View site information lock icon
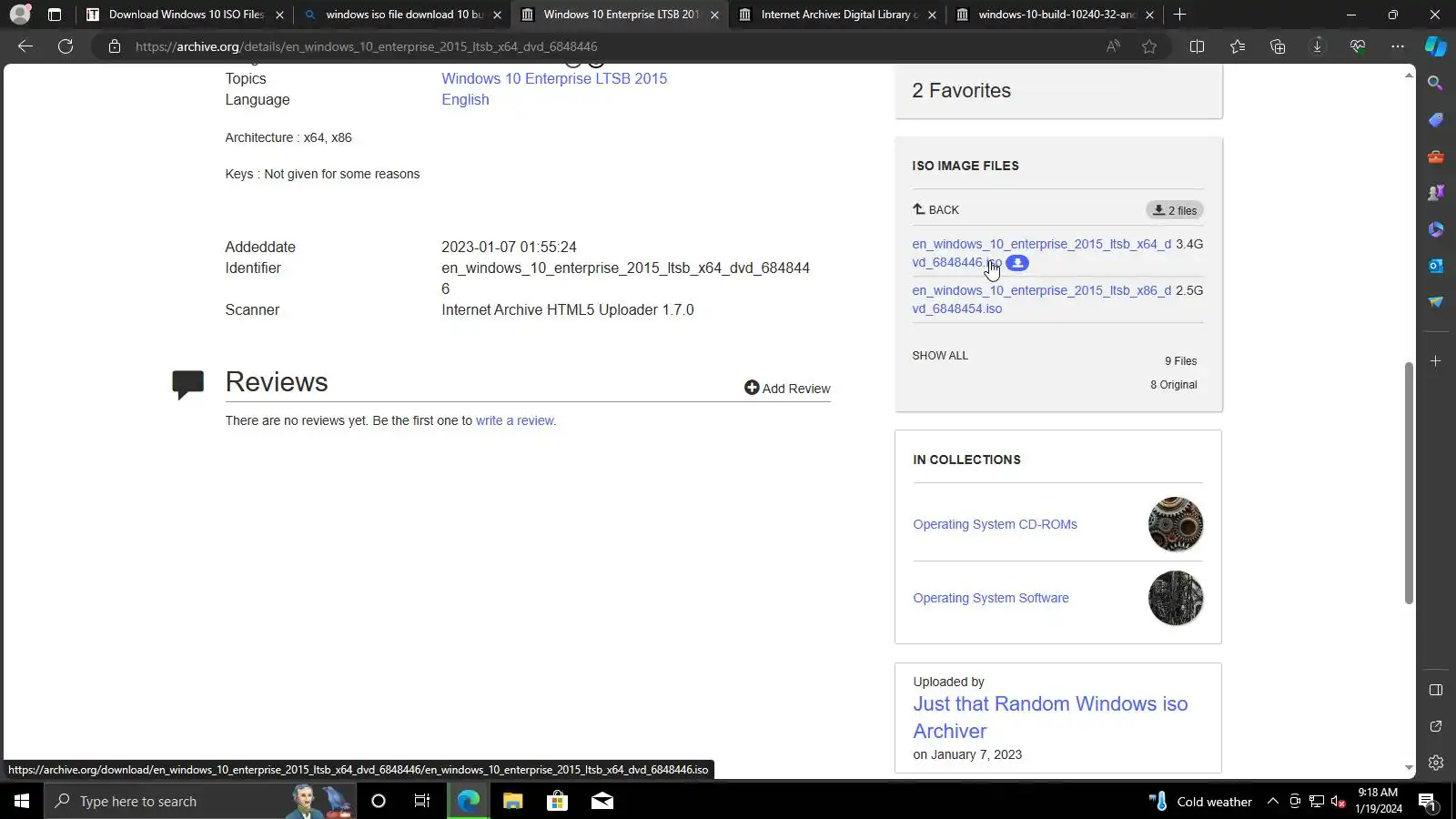Screen dimensions: 1456x819 click(115, 46)
